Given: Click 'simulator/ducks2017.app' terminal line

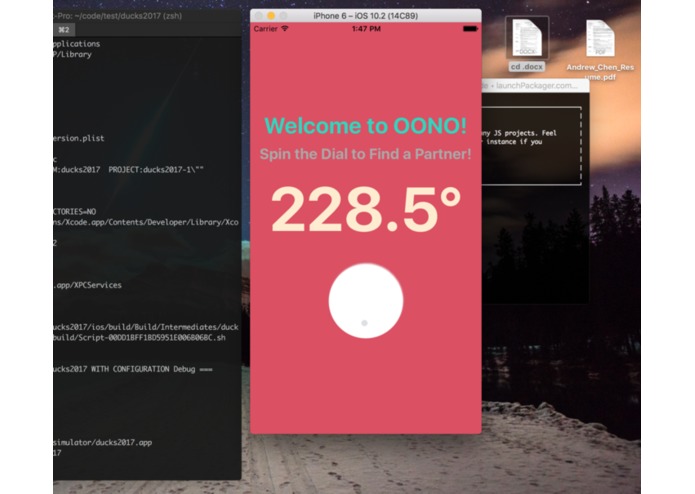Looking at the screenshot, I should 102,442.
